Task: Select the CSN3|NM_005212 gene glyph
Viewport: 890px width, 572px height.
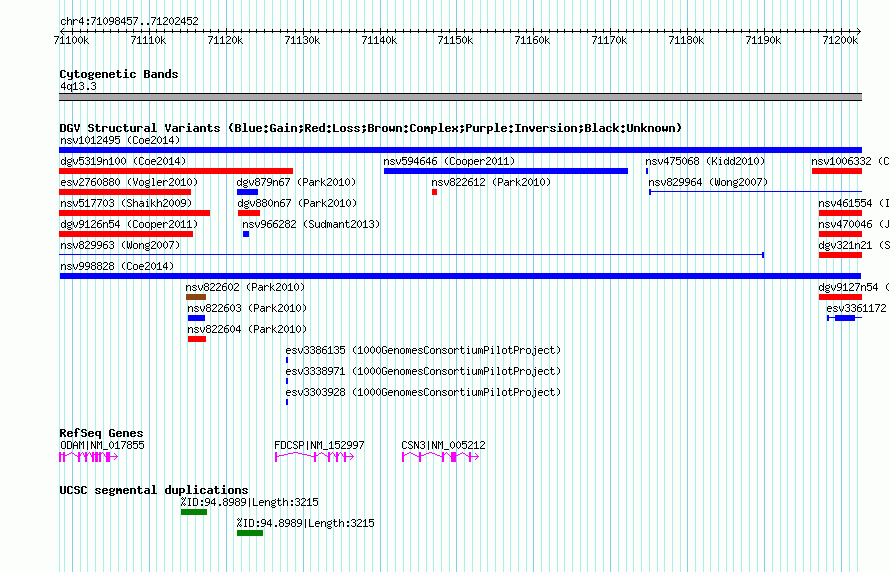Action: point(440,457)
